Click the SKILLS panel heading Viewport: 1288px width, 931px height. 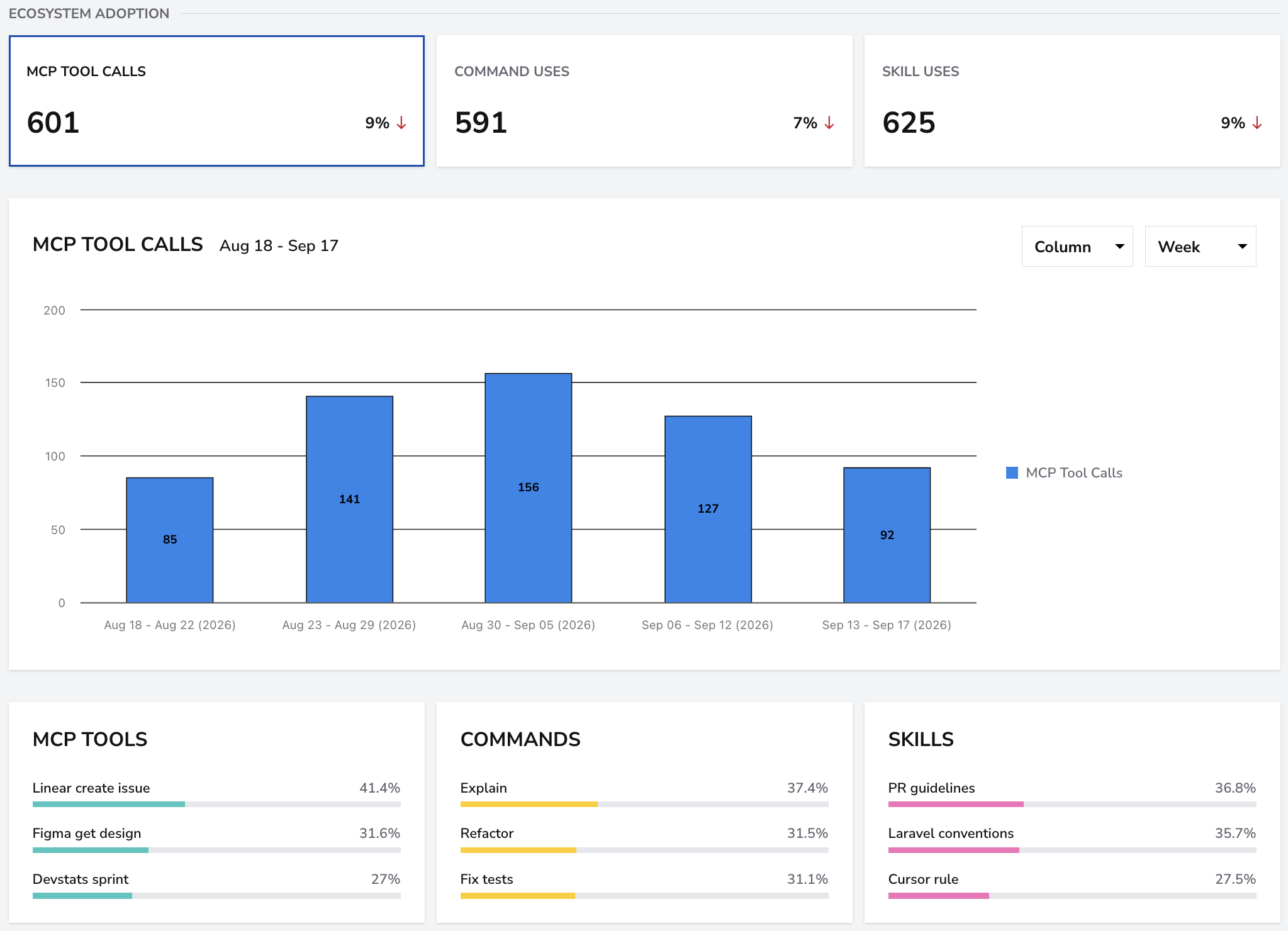tap(921, 740)
